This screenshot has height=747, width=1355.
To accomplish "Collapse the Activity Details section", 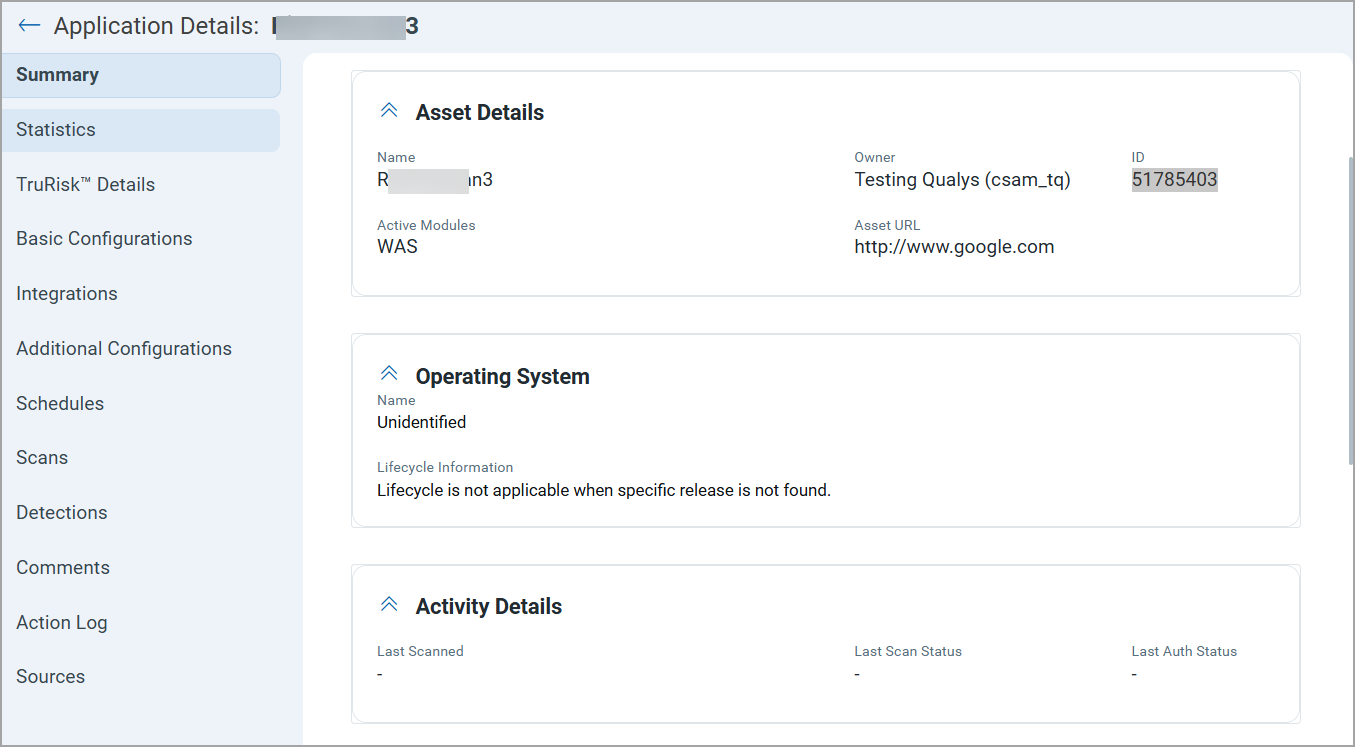I will (389, 605).
